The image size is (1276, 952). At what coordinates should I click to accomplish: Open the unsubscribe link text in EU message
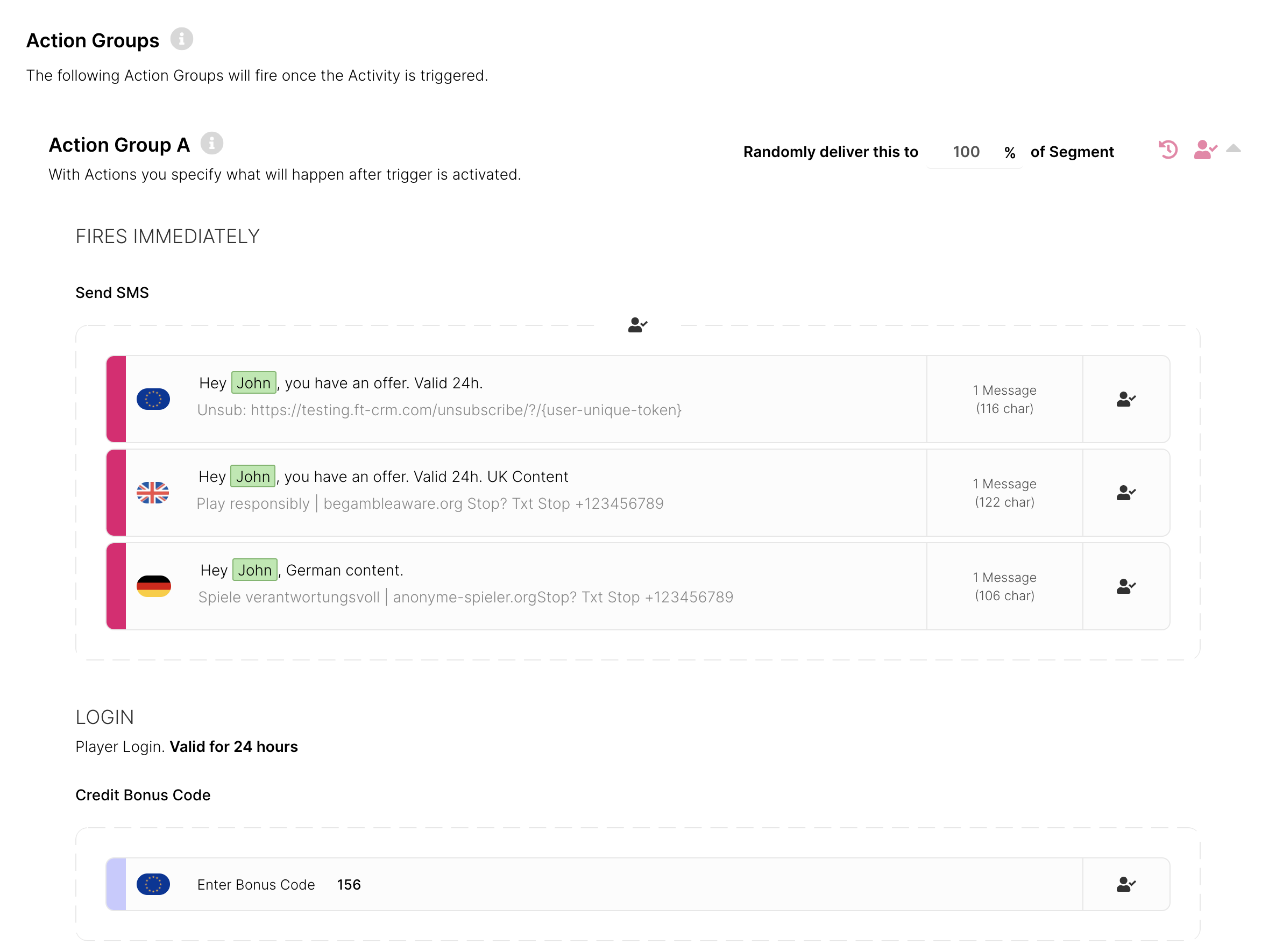pos(466,410)
